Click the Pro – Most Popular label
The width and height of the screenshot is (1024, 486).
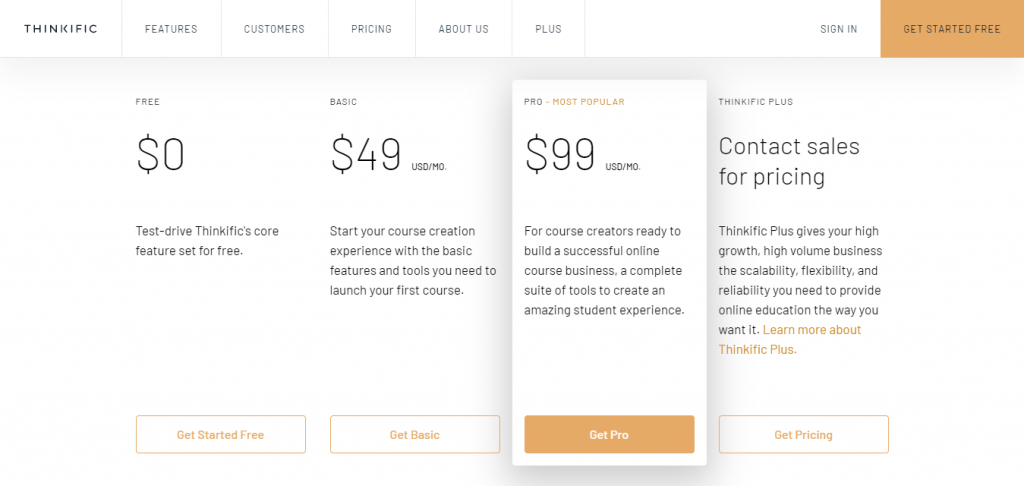click(574, 102)
